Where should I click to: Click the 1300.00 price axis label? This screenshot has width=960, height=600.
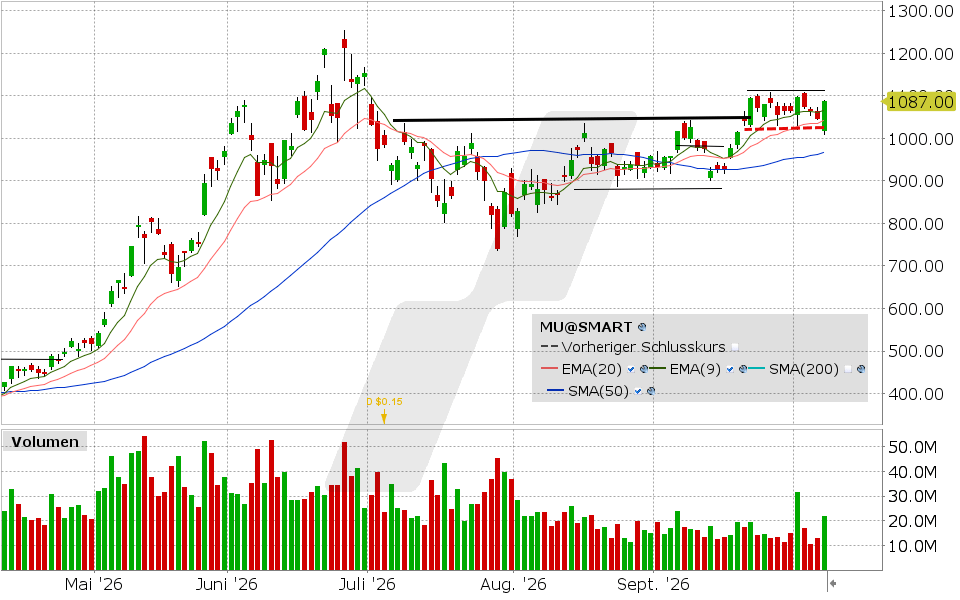coord(921,11)
